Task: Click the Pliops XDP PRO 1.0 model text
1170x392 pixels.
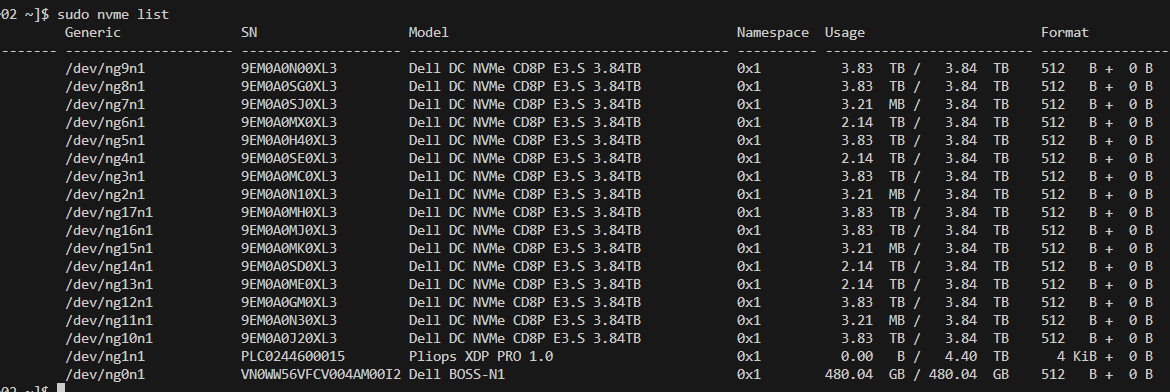Action: coord(481,356)
